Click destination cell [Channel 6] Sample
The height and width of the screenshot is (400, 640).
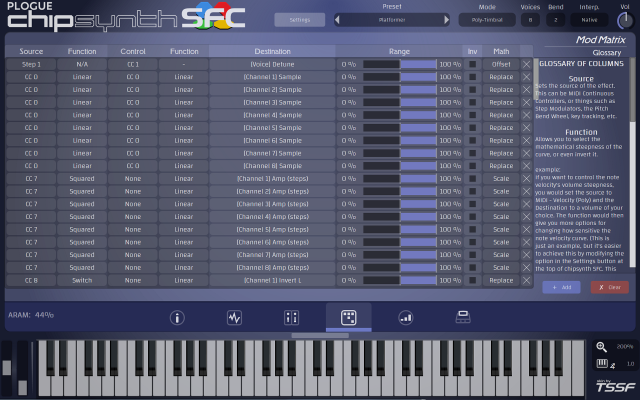[x=272, y=140]
